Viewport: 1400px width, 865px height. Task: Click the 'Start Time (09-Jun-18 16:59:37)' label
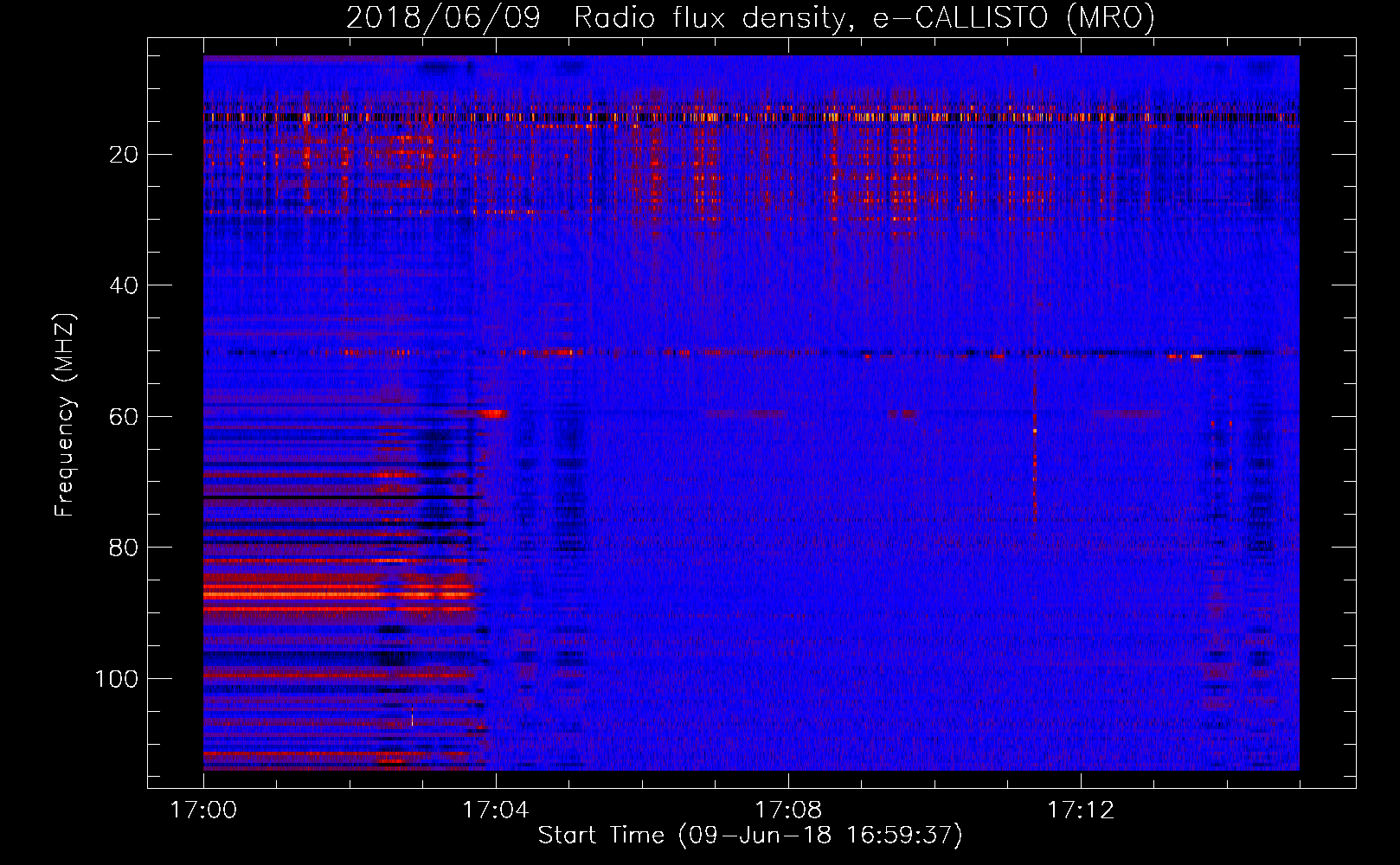click(x=750, y=836)
